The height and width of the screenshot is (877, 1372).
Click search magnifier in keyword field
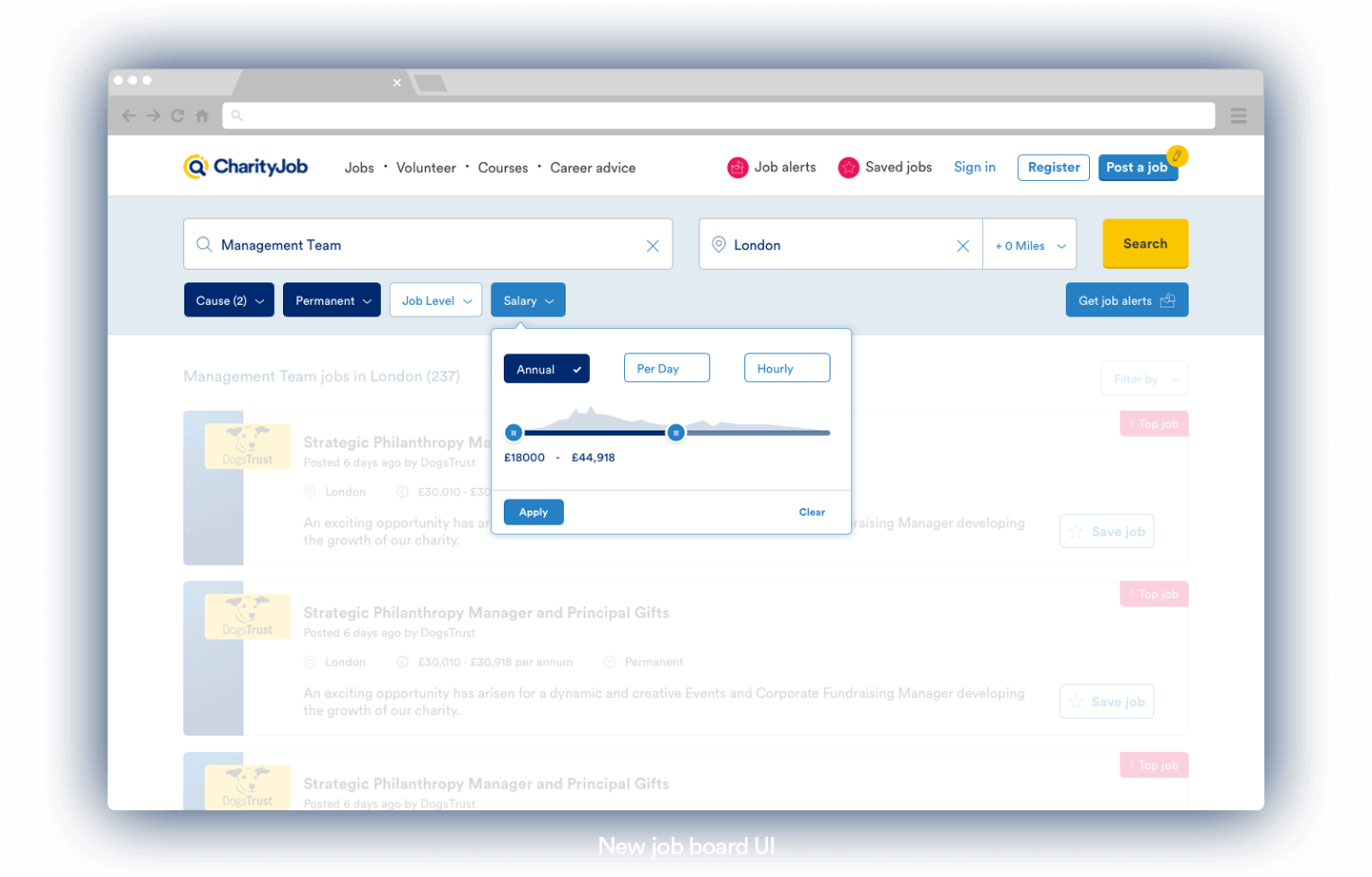coord(204,245)
